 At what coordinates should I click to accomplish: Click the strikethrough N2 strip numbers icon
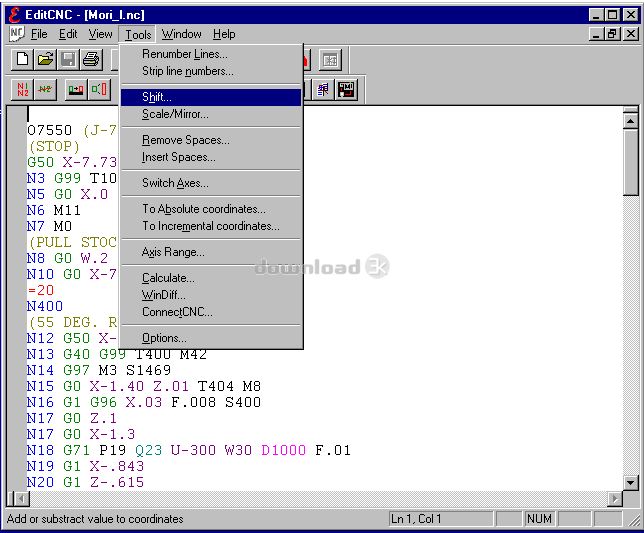[x=45, y=89]
